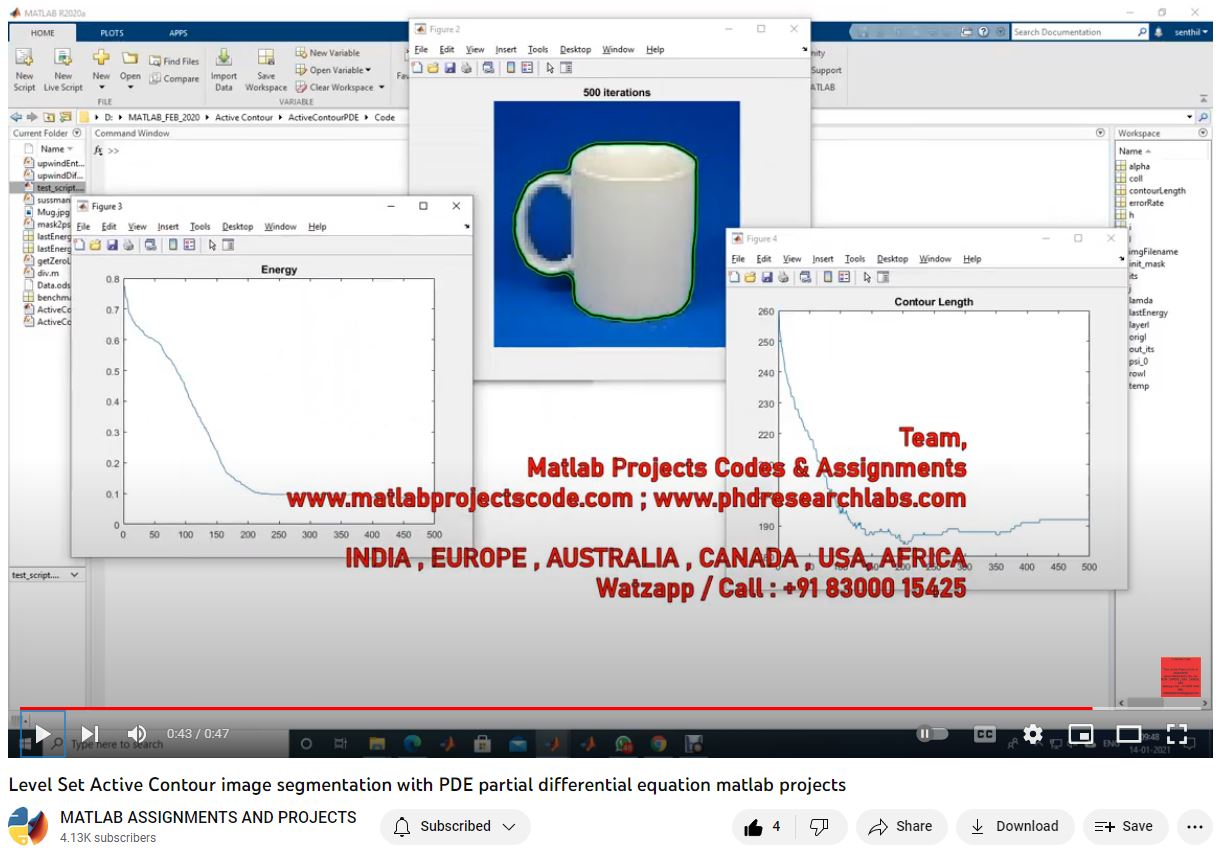Like this video
1226x861 pixels.
(762, 827)
